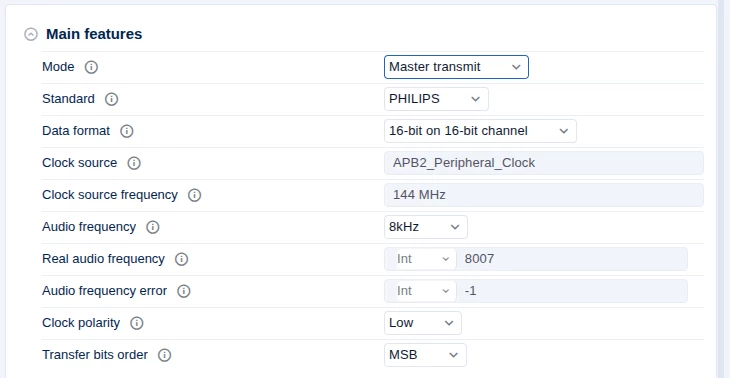Click the Standard label

click(68, 99)
